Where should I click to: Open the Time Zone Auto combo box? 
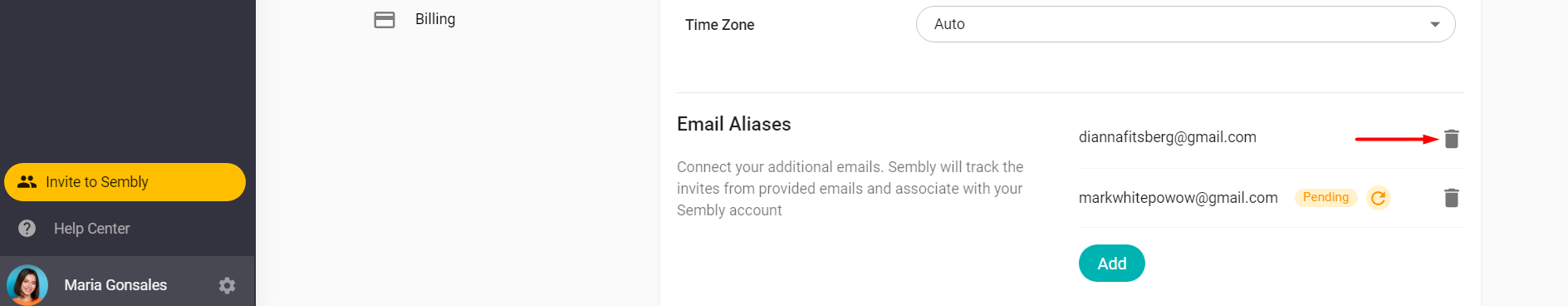point(1185,24)
